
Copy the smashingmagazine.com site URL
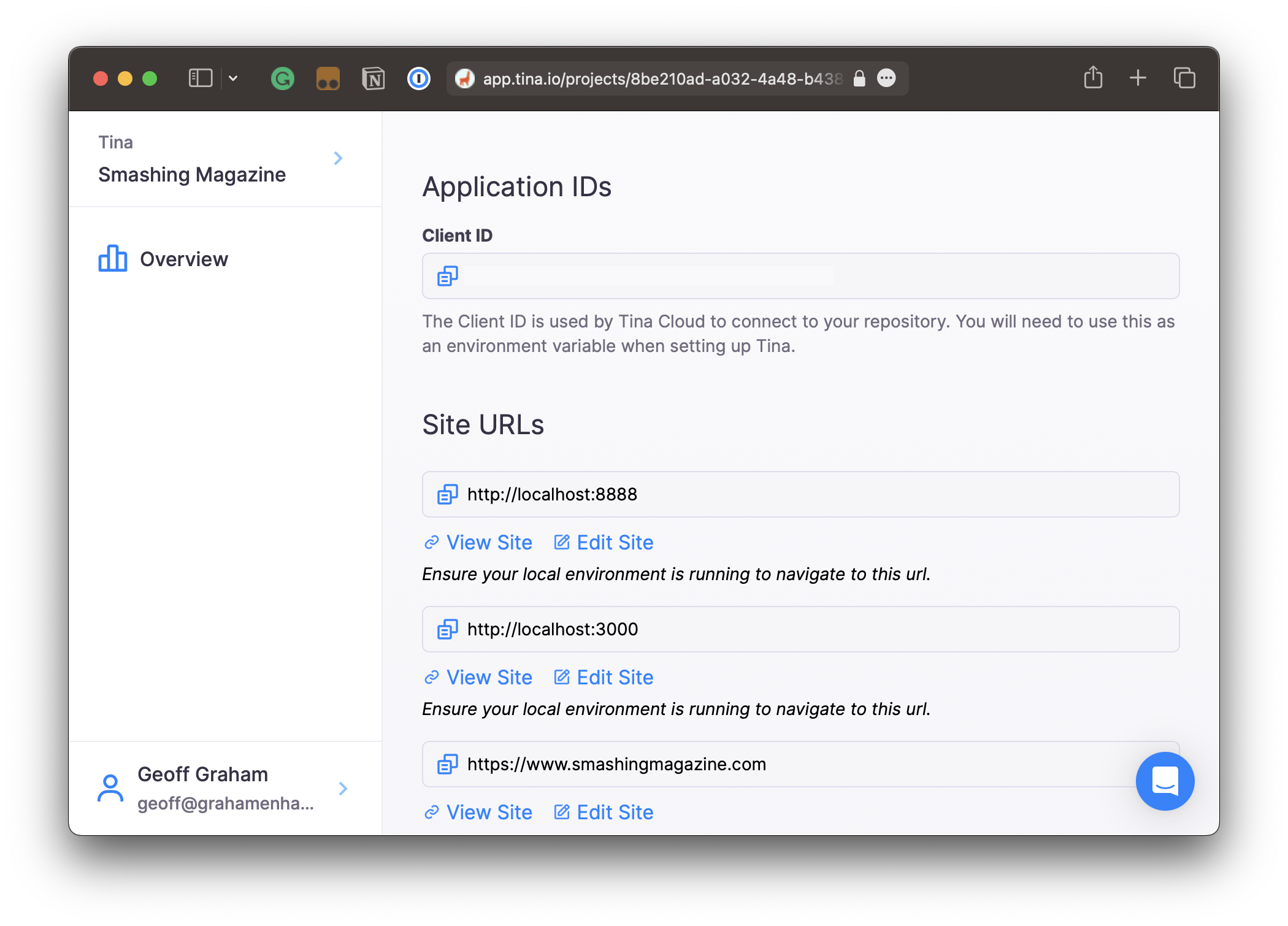click(447, 764)
